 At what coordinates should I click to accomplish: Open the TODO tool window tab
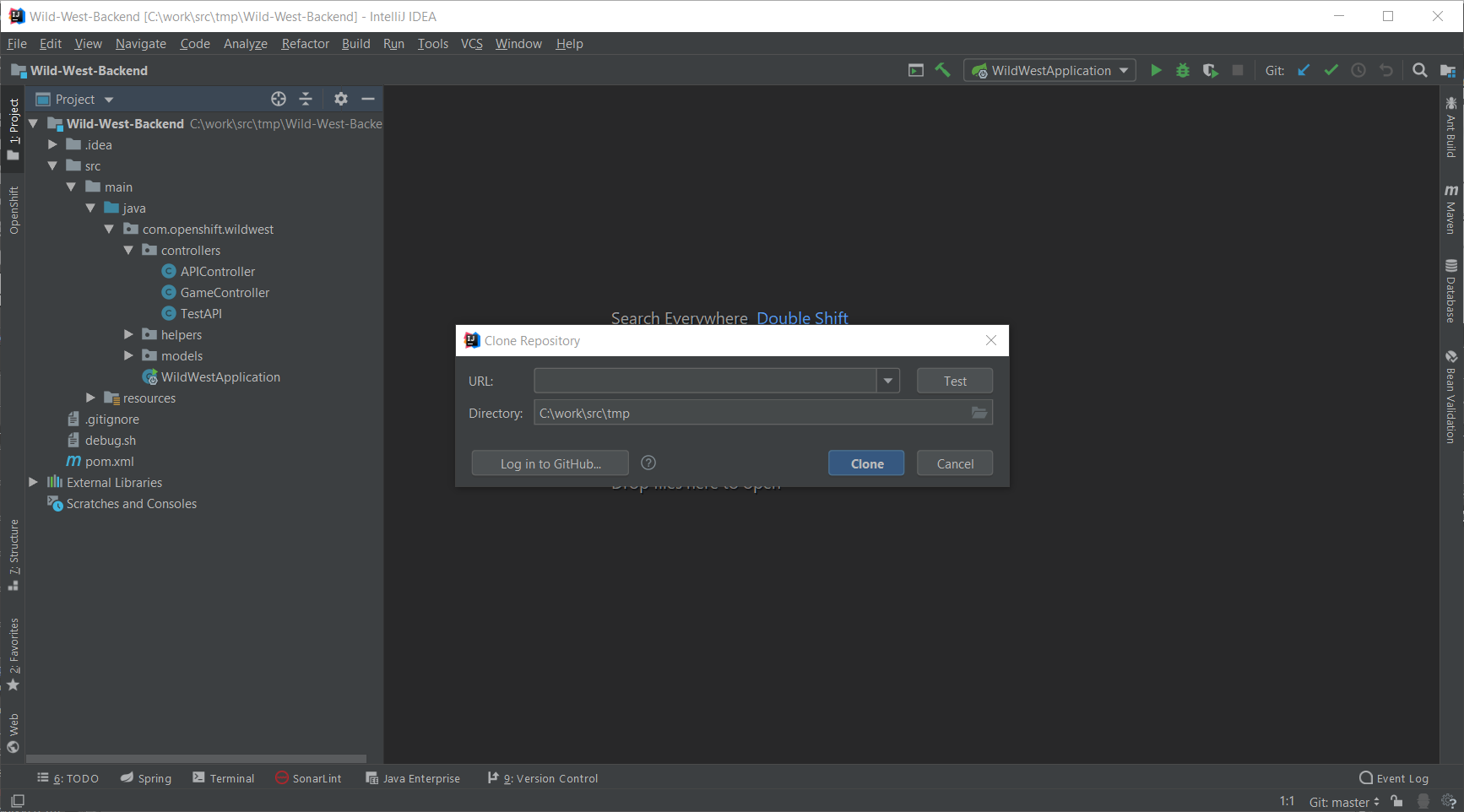pos(68,778)
